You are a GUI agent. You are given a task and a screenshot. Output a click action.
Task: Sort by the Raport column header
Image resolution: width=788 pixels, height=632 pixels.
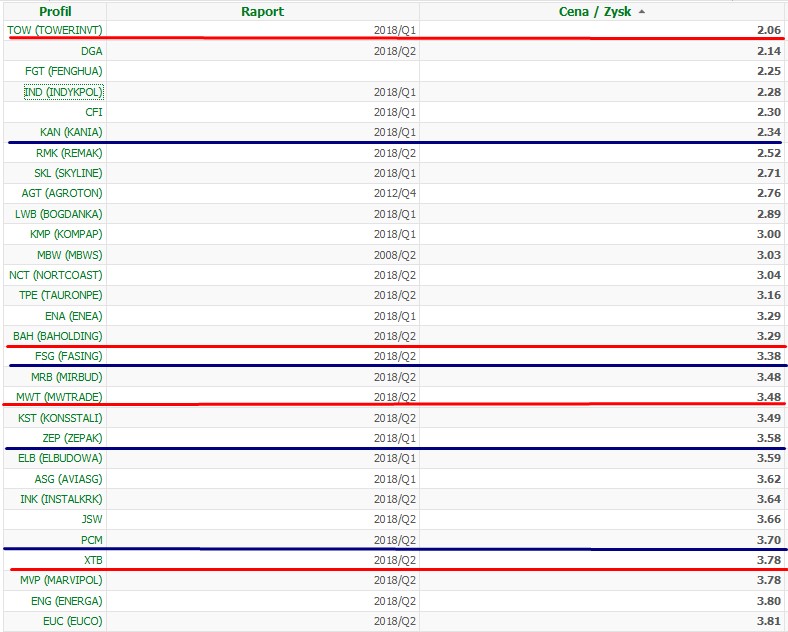pyautogui.click(x=262, y=12)
